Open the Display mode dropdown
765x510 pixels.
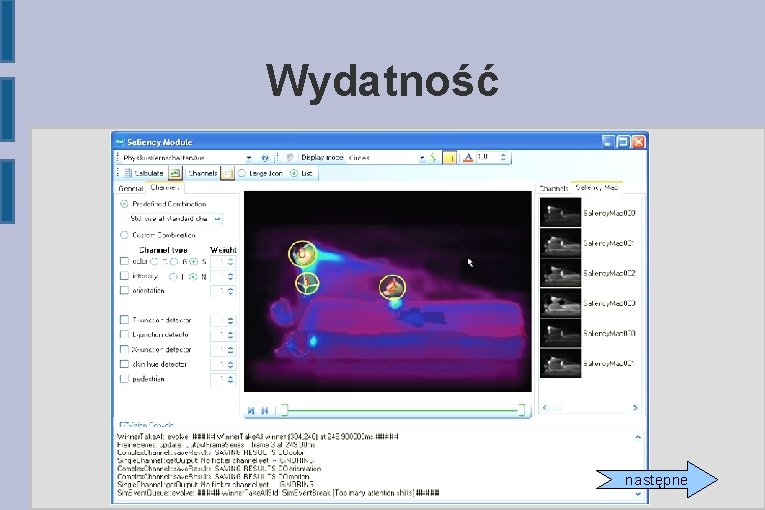(422, 158)
